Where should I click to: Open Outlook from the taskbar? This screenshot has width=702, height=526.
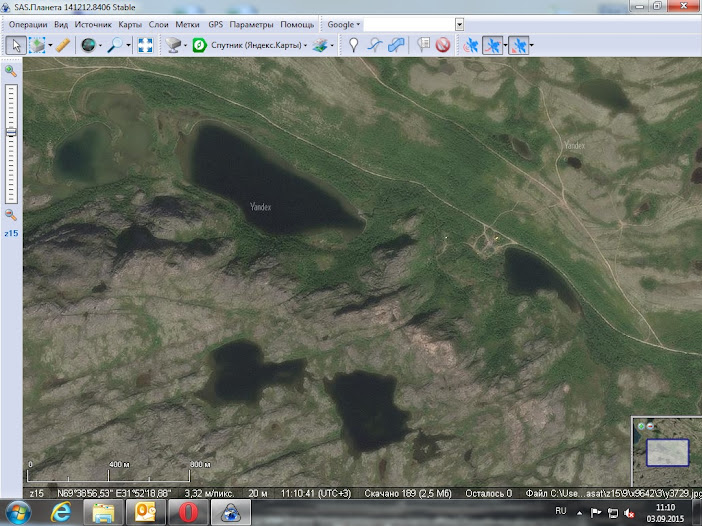(146, 513)
